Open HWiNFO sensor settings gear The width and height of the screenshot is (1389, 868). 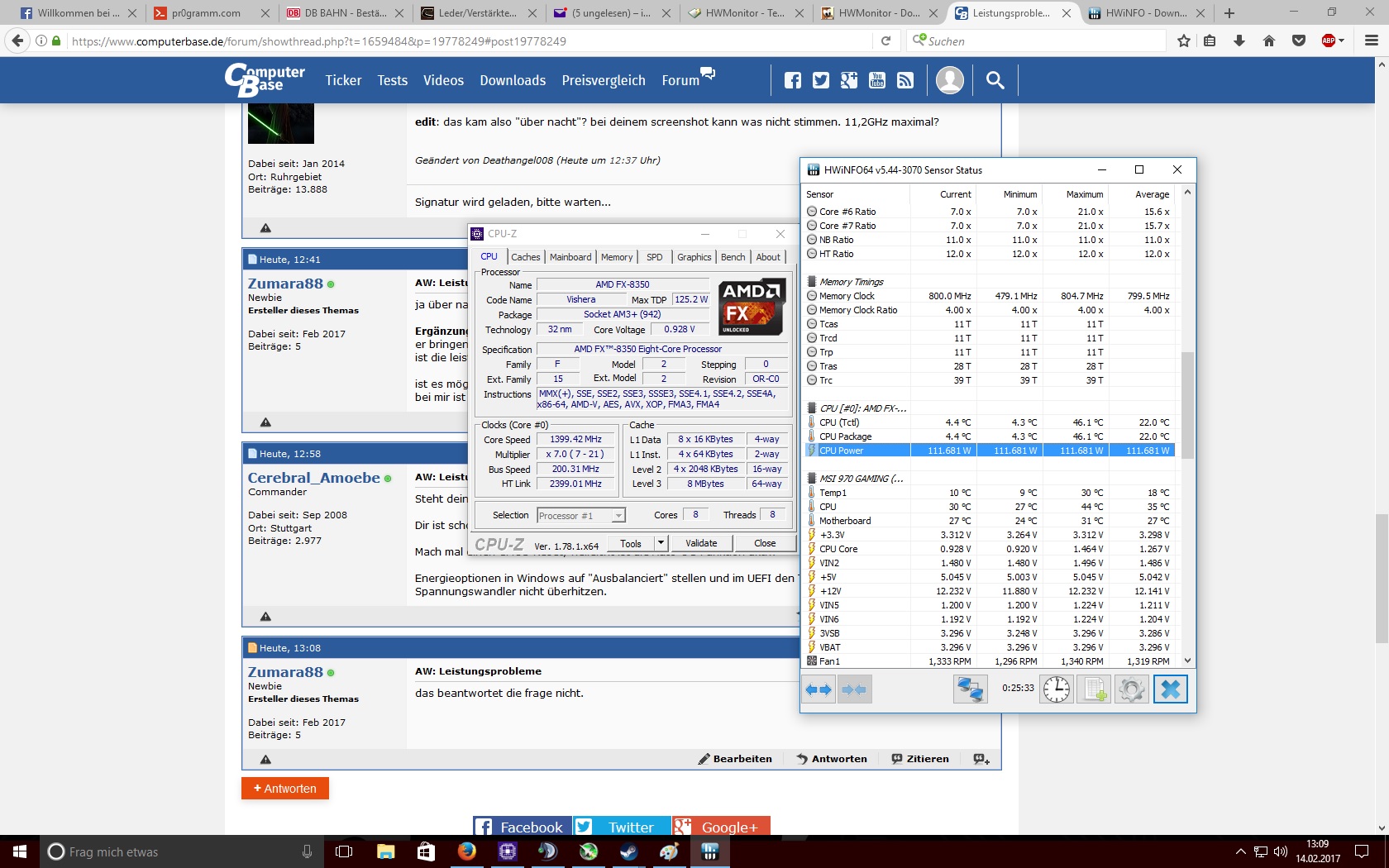(1132, 689)
